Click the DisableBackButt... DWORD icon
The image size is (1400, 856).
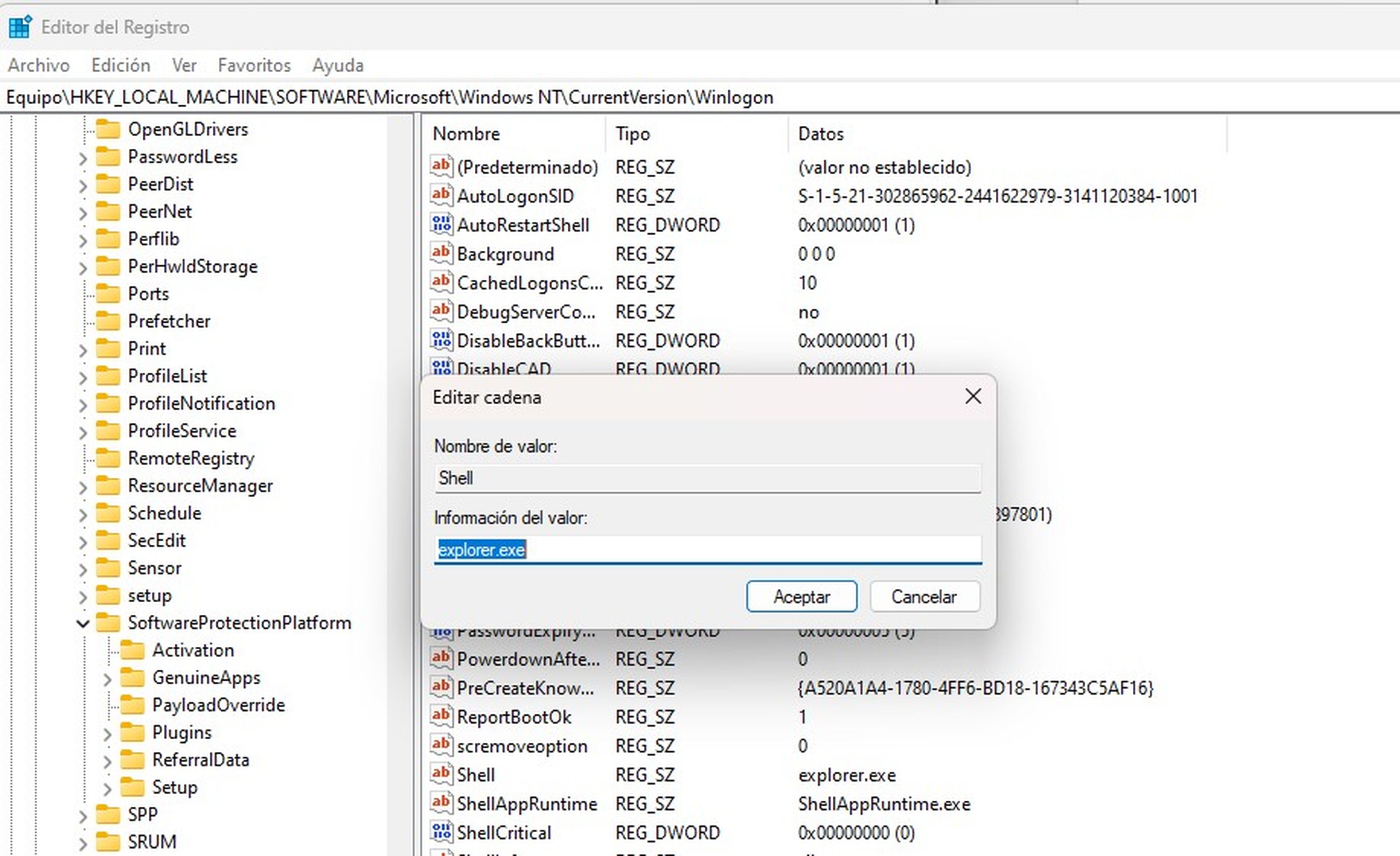pos(441,340)
